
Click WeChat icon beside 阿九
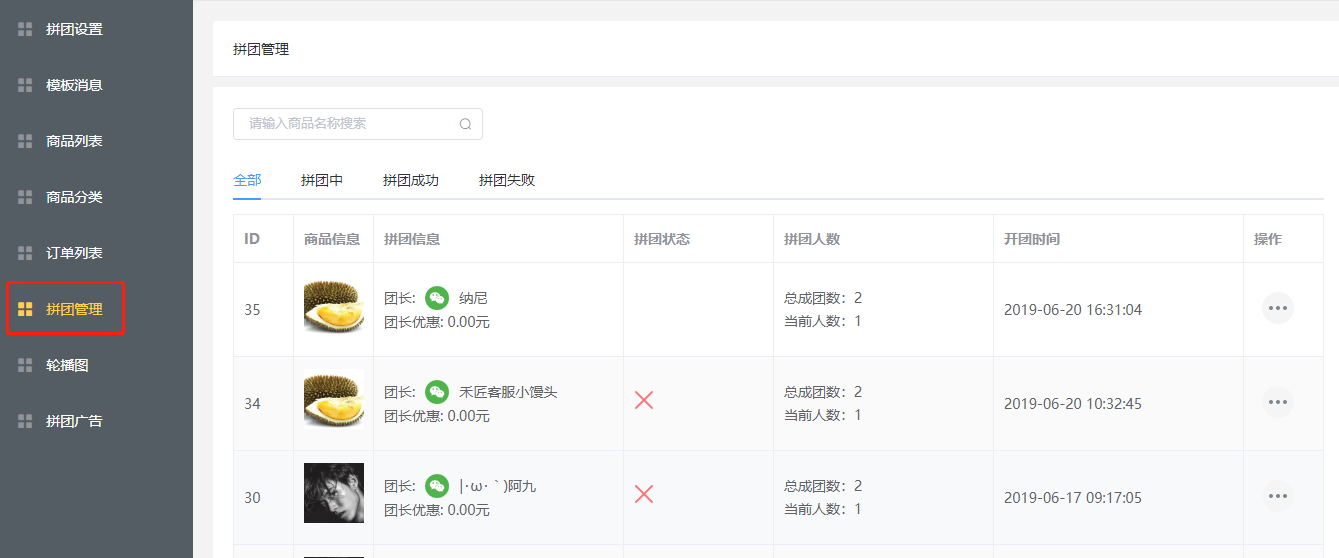[x=437, y=486]
